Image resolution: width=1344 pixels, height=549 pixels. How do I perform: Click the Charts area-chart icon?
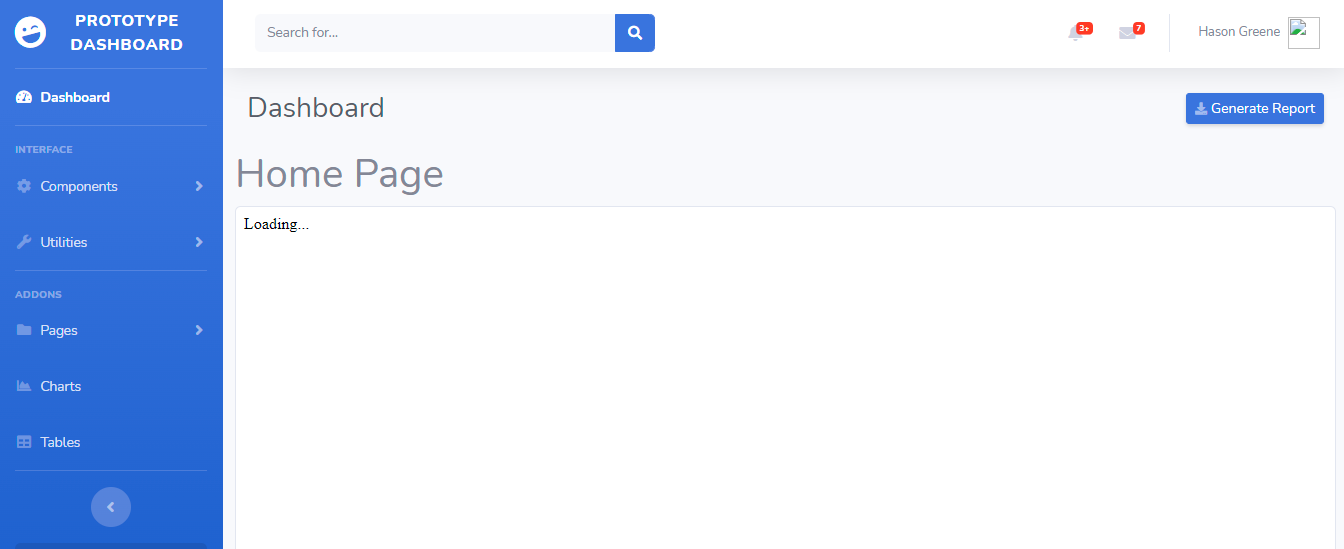pyautogui.click(x=24, y=386)
